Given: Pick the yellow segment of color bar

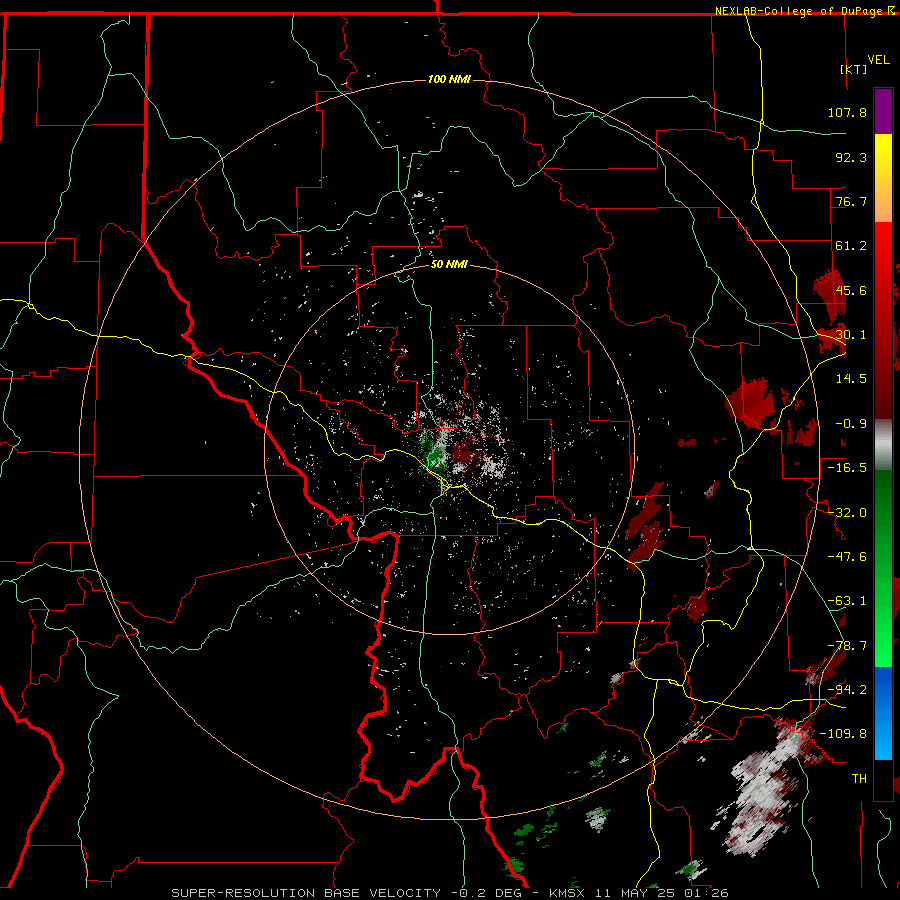Looking at the screenshot, I should [883, 148].
